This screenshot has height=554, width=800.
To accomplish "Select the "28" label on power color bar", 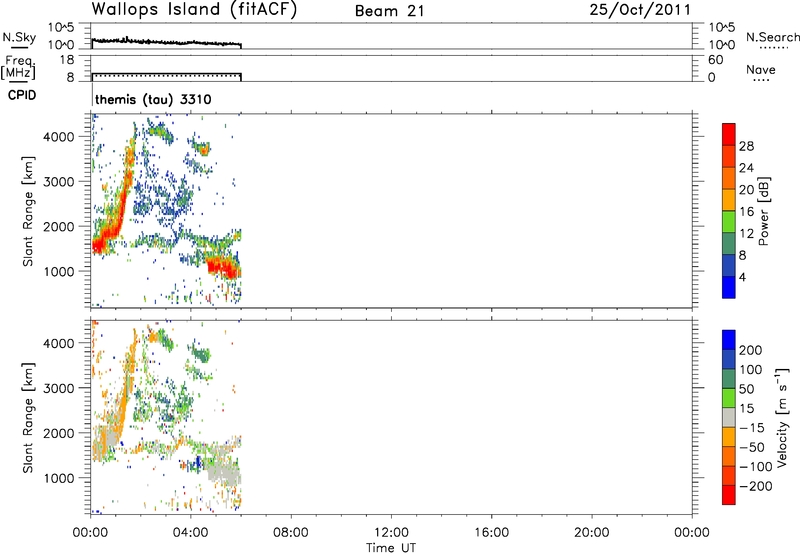I will [x=746, y=146].
